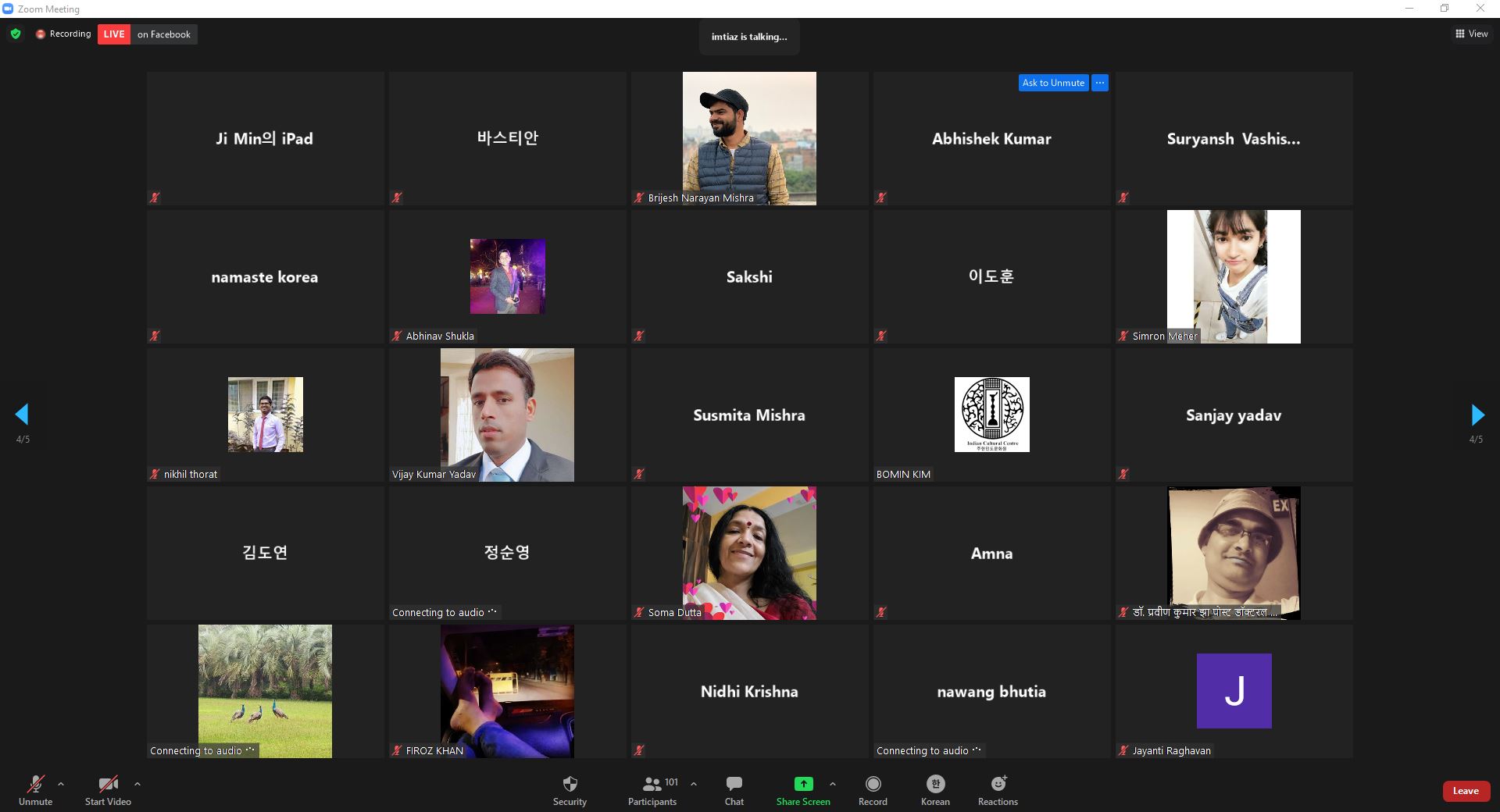
Task: Click the green Share Screen icon
Action: coord(803,784)
